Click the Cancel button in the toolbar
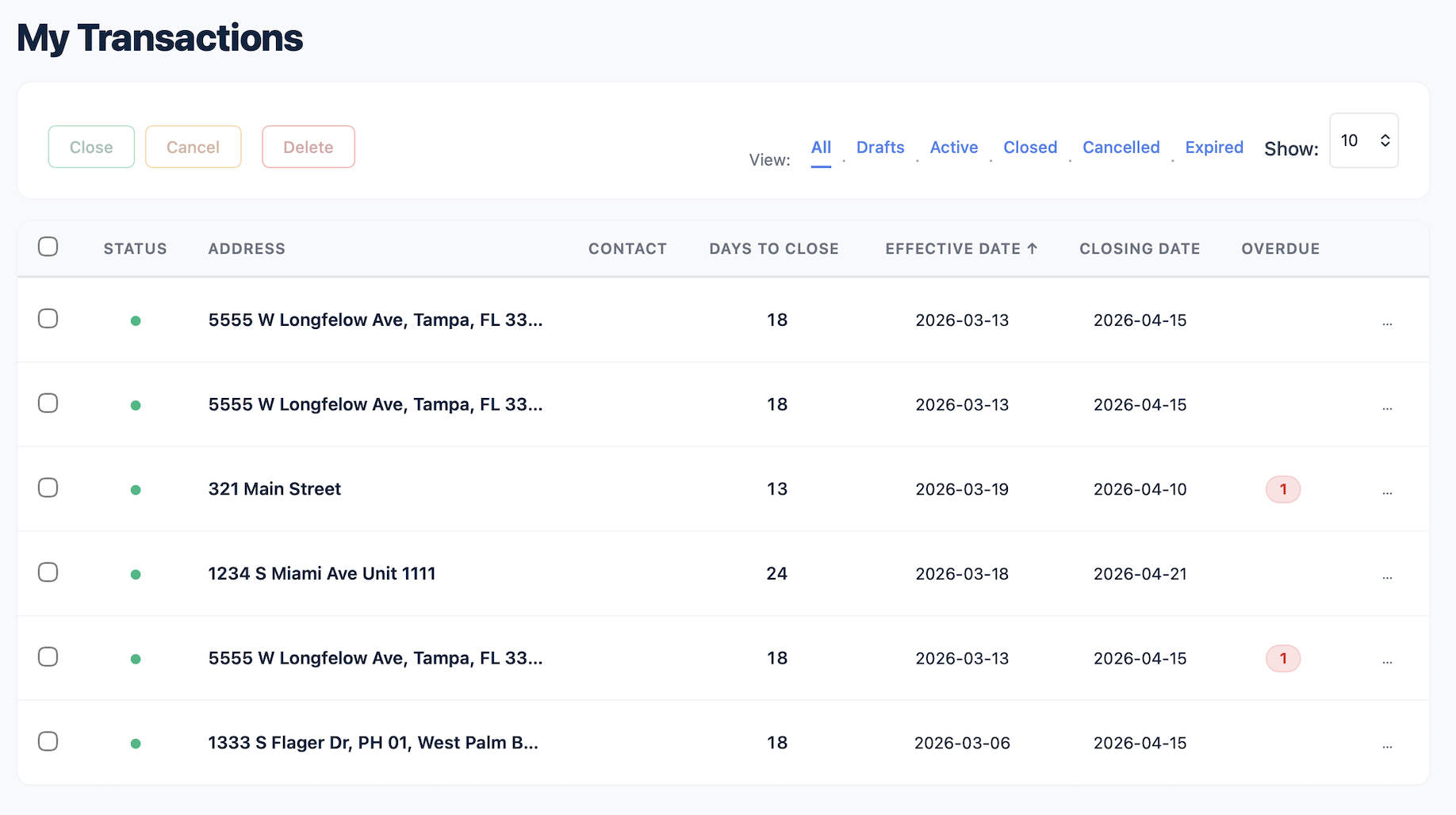Viewport: 1456px width, 815px height. point(193,147)
